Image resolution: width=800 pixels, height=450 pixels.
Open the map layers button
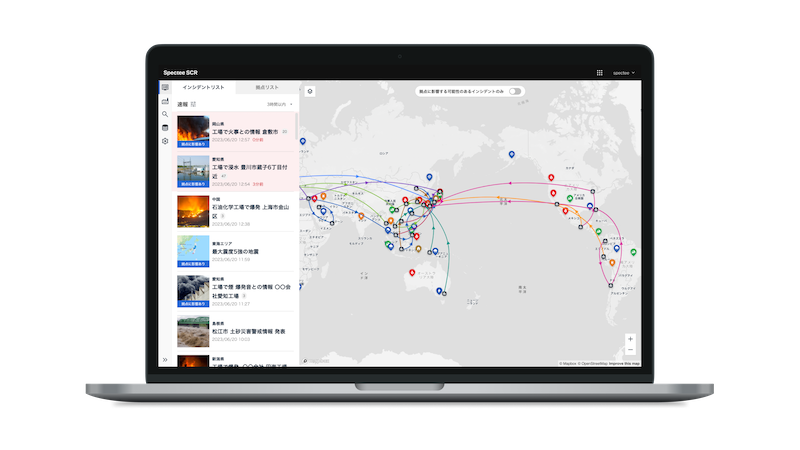[311, 91]
